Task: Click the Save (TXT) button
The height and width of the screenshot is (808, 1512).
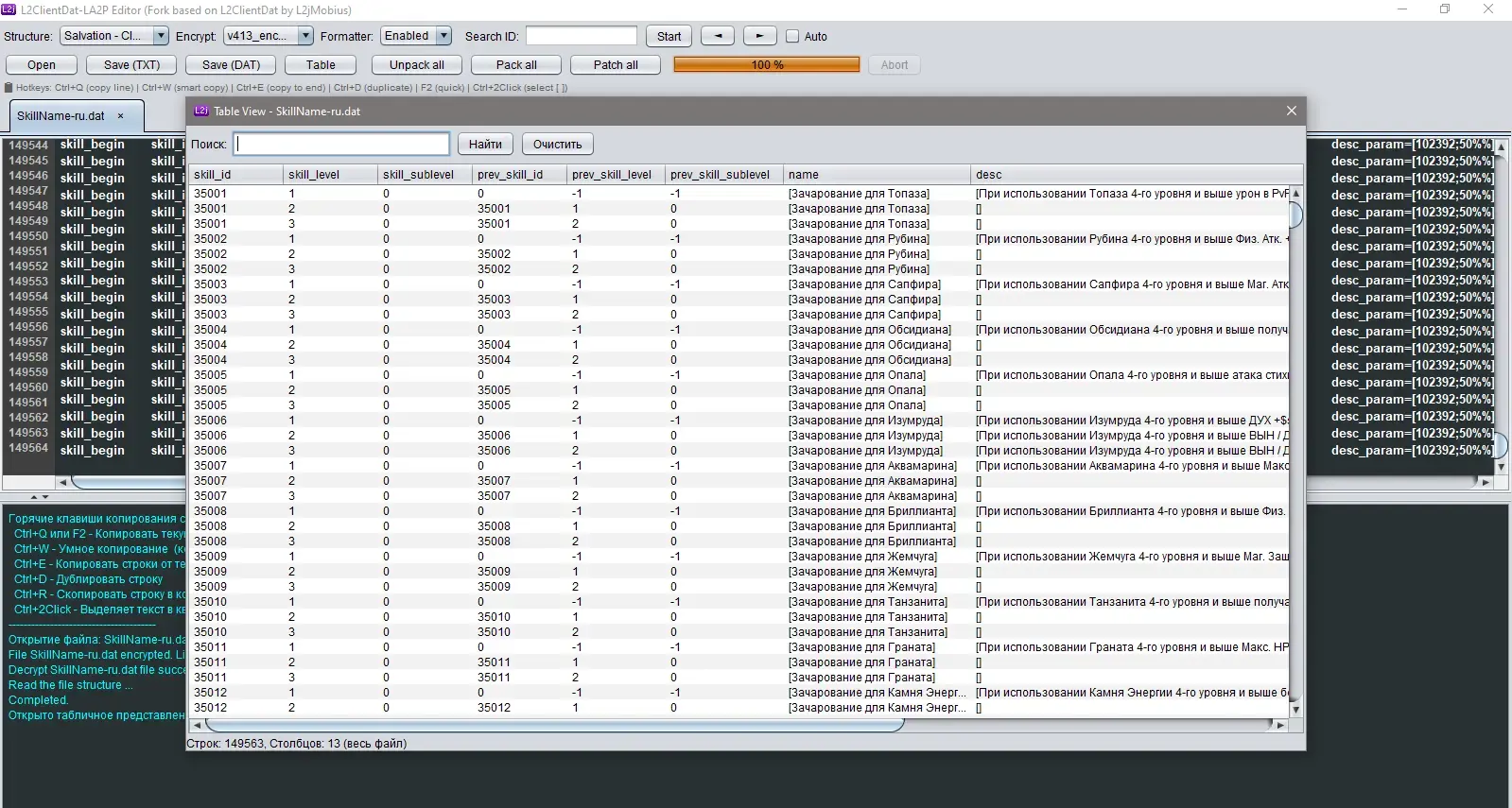Action: (x=131, y=64)
